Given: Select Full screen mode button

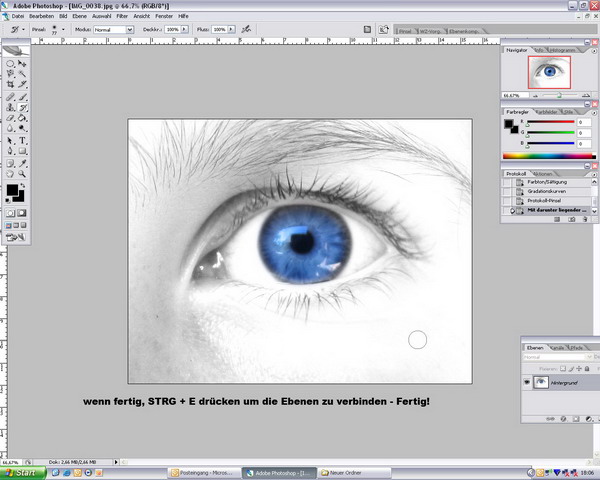Looking at the screenshot, I should 23,225.
